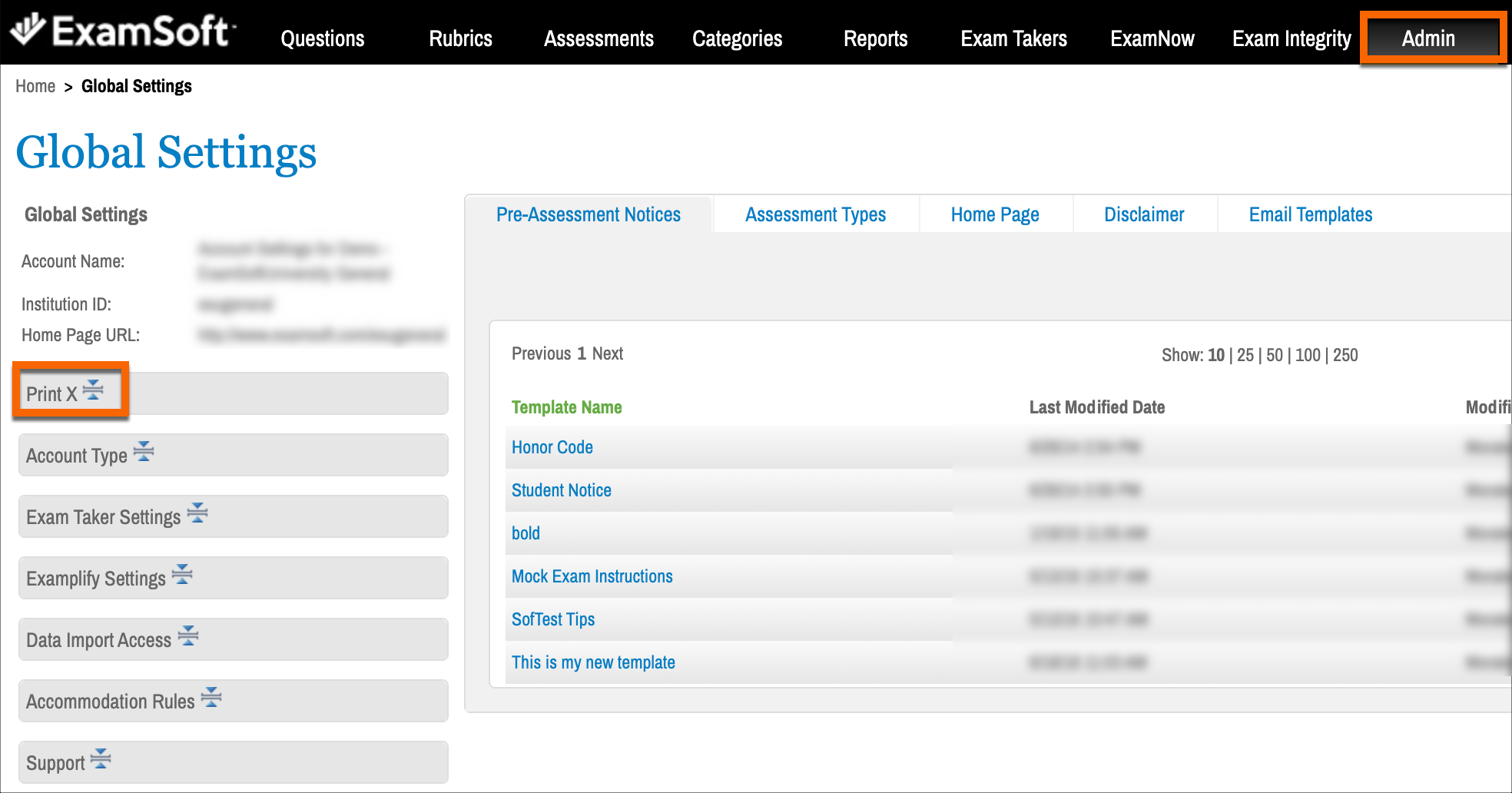Viewport: 1512px width, 793px height.
Task: Show 25 templates per page
Action: (x=1245, y=355)
